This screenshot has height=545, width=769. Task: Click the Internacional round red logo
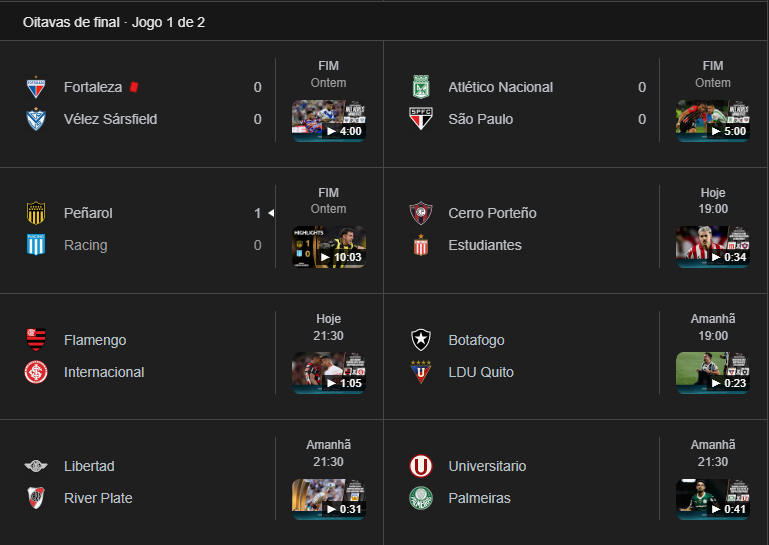[x=36, y=372]
